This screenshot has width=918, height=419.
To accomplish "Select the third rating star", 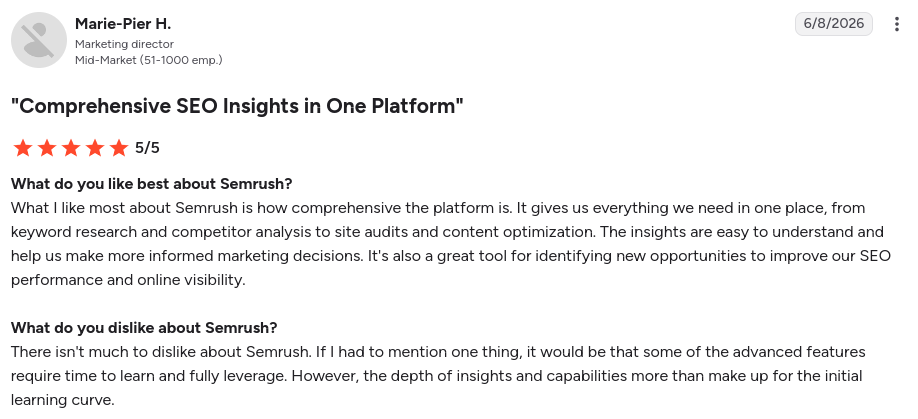I will pyautogui.click(x=71, y=148).
